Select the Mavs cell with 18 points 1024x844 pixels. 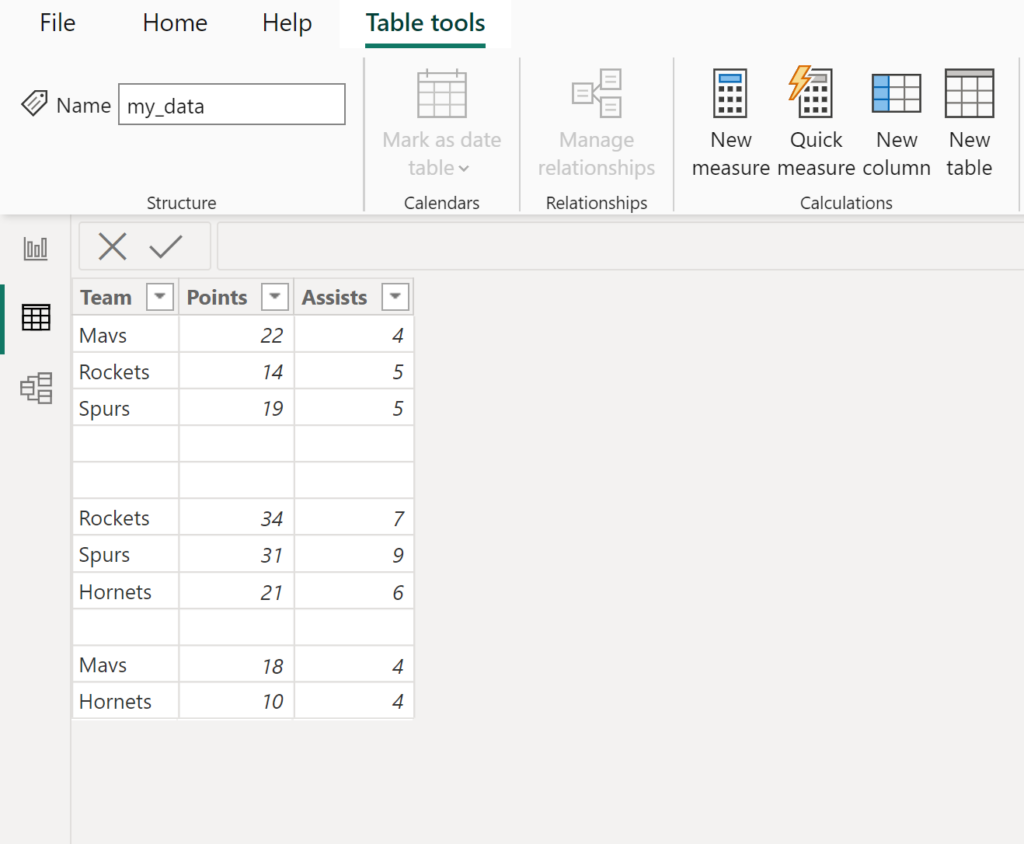pyautogui.click(x=126, y=665)
